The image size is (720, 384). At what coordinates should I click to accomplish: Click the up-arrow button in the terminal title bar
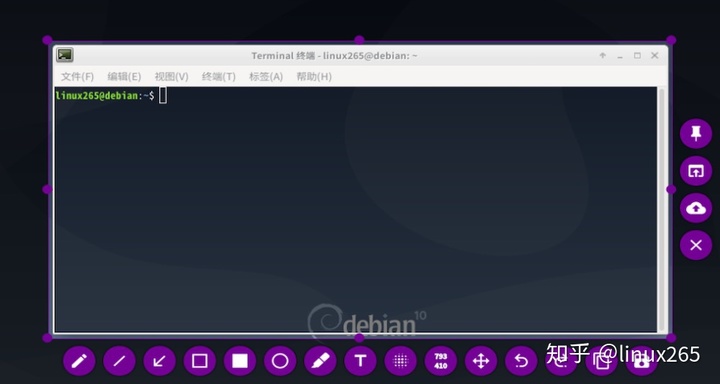602,56
